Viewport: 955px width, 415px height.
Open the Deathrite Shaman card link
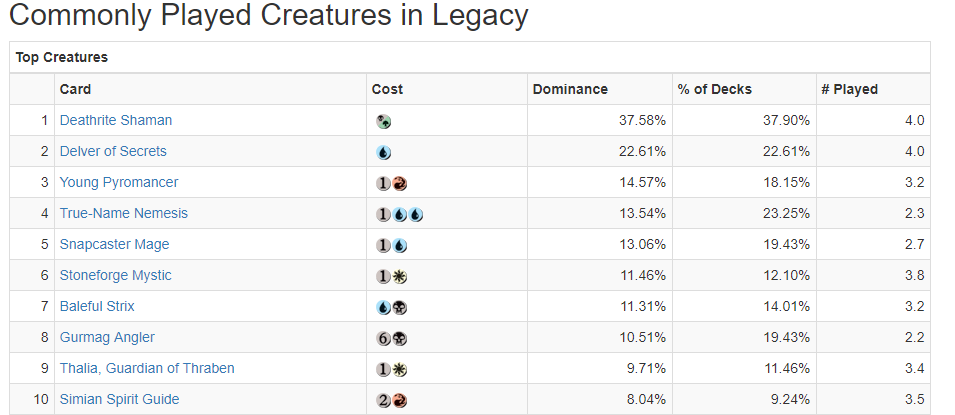[x=116, y=120]
